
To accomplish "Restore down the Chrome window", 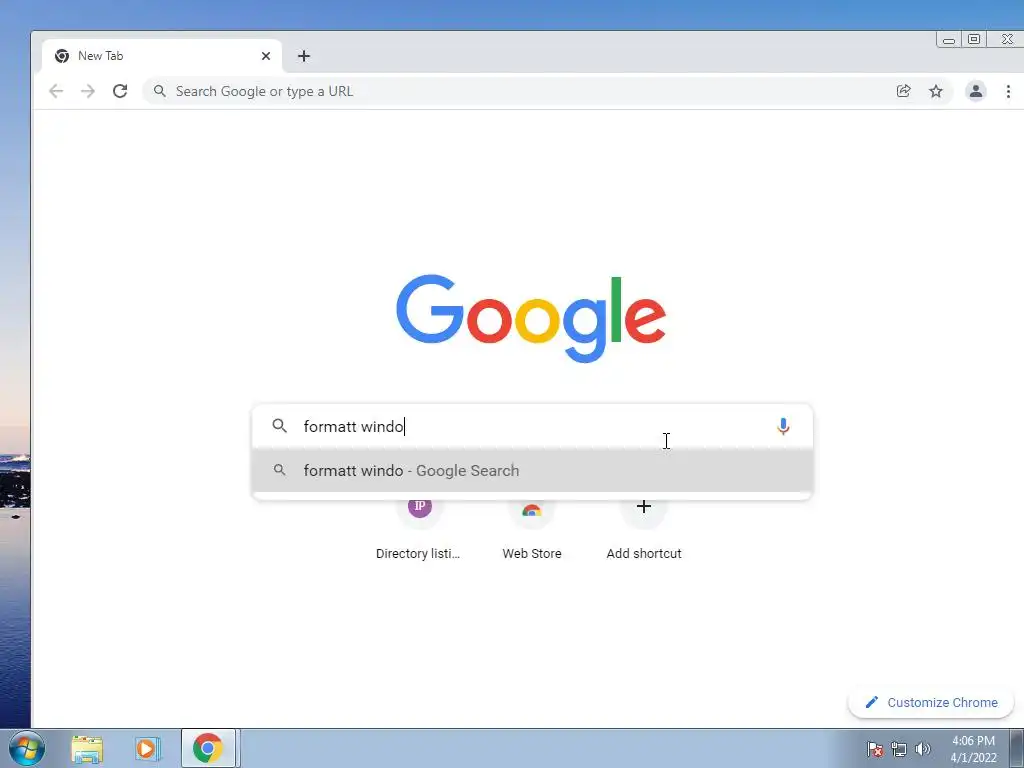I will pos(974,39).
